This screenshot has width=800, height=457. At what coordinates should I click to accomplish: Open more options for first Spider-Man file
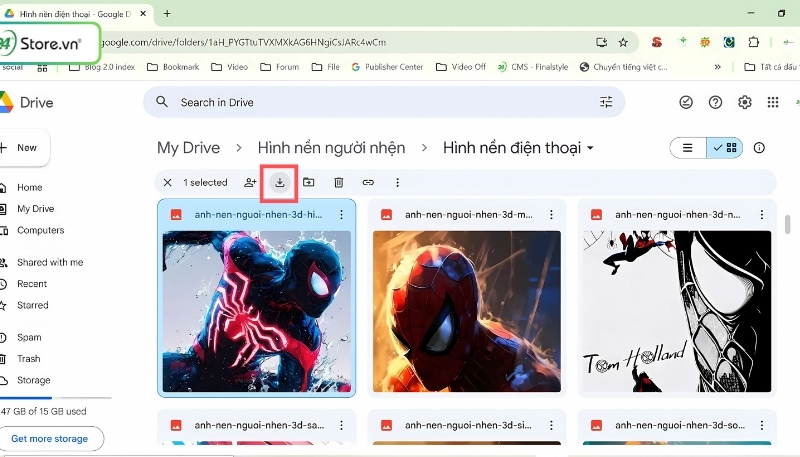pos(341,214)
